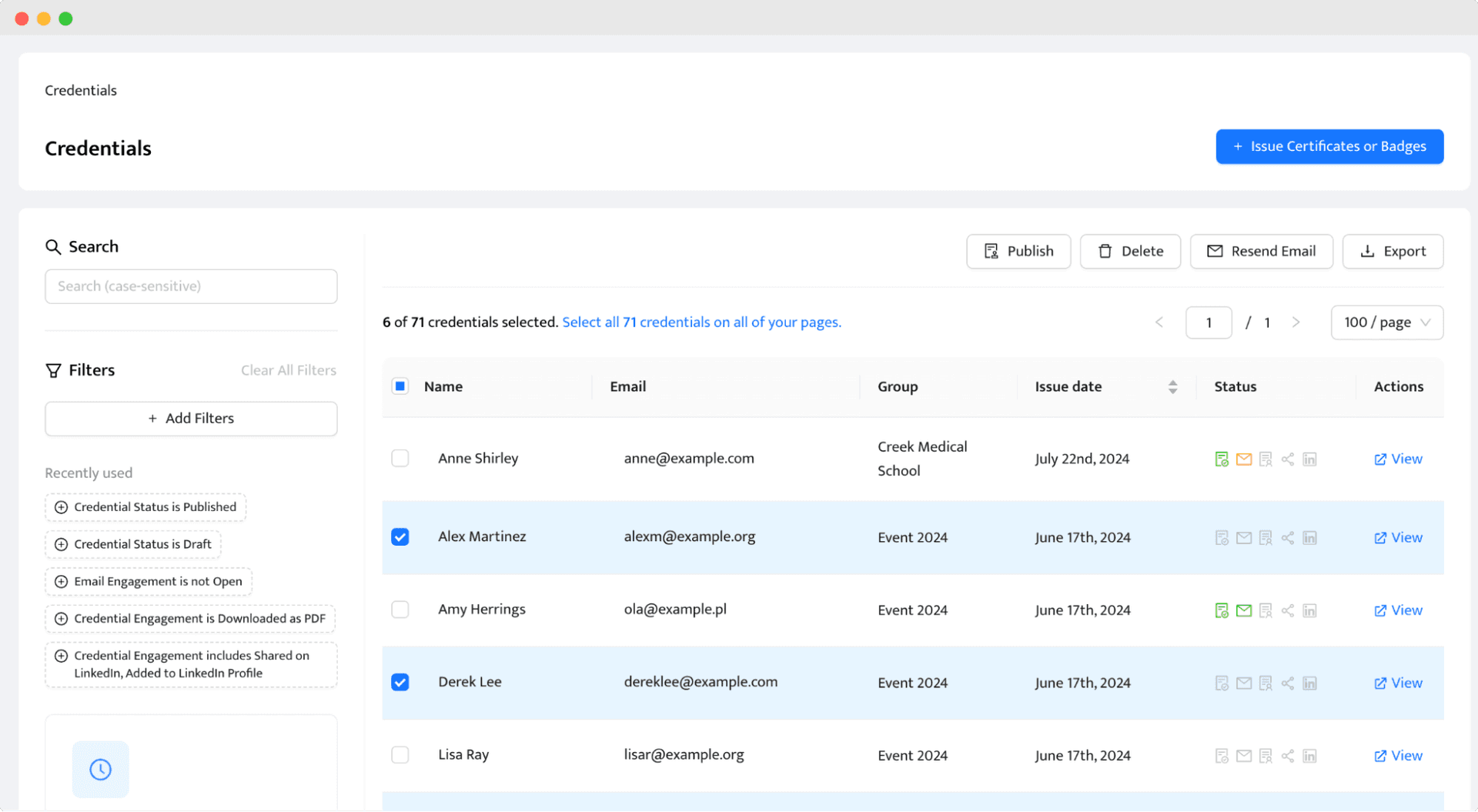Go to next page chevron
1478x812 pixels.
(x=1296, y=322)
